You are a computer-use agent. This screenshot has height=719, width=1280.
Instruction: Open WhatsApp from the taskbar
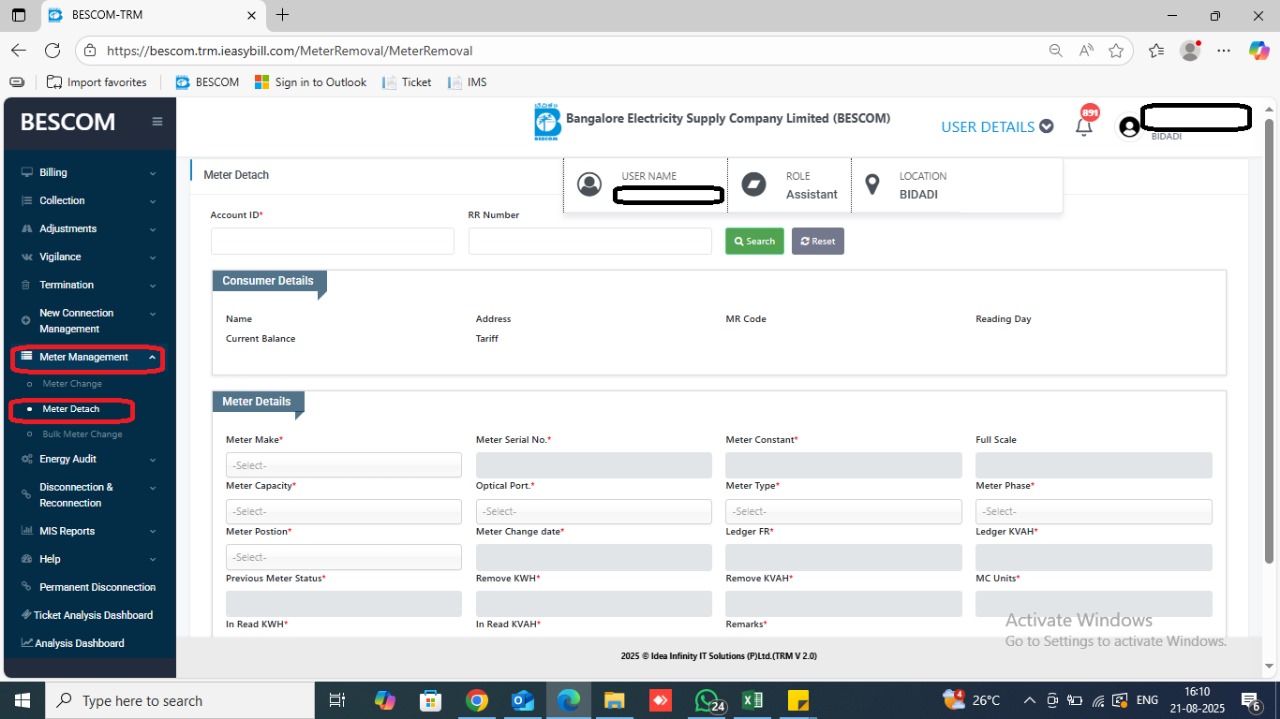[x=707, y=700]
